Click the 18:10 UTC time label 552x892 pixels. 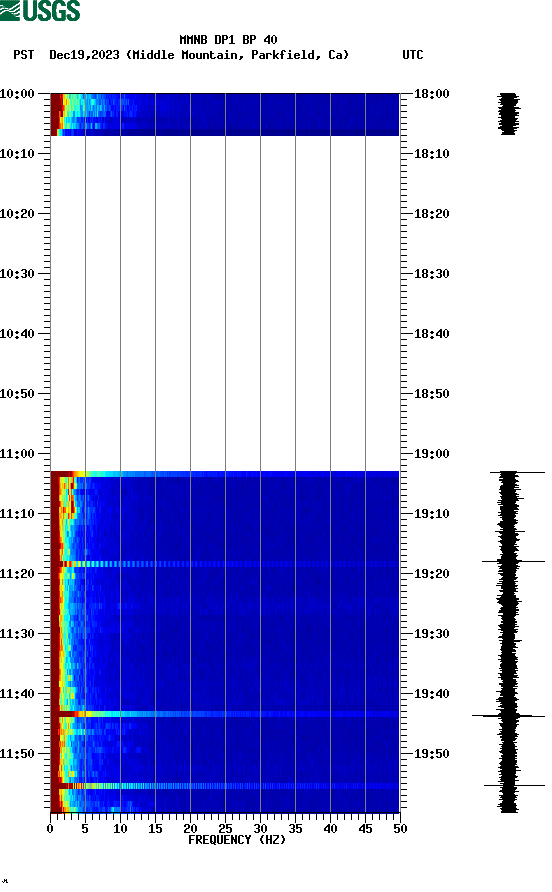431,154
